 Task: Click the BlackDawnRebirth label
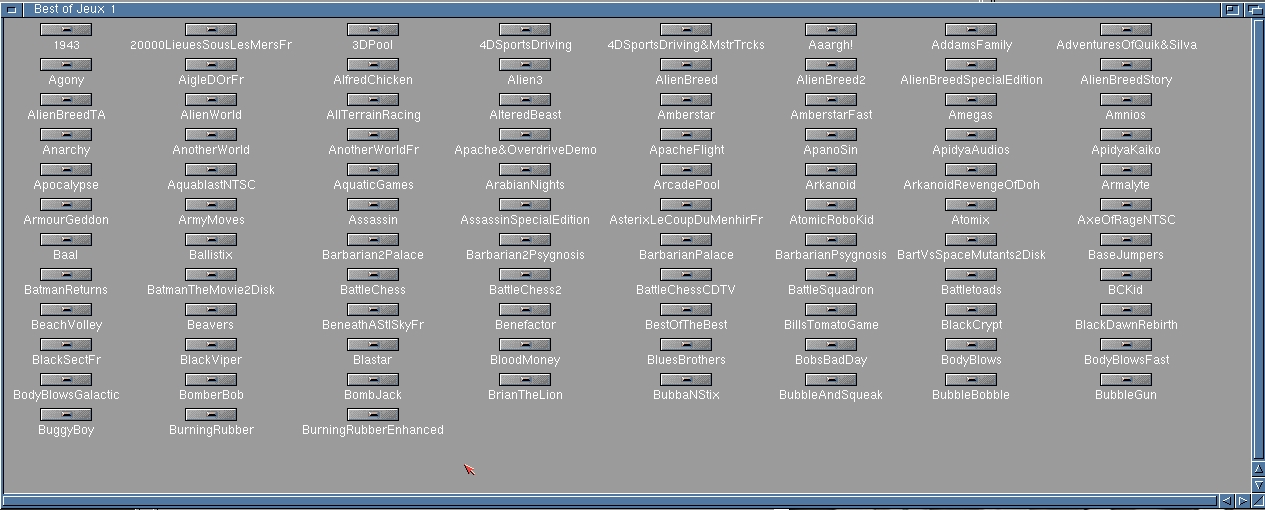[1126, 325]
